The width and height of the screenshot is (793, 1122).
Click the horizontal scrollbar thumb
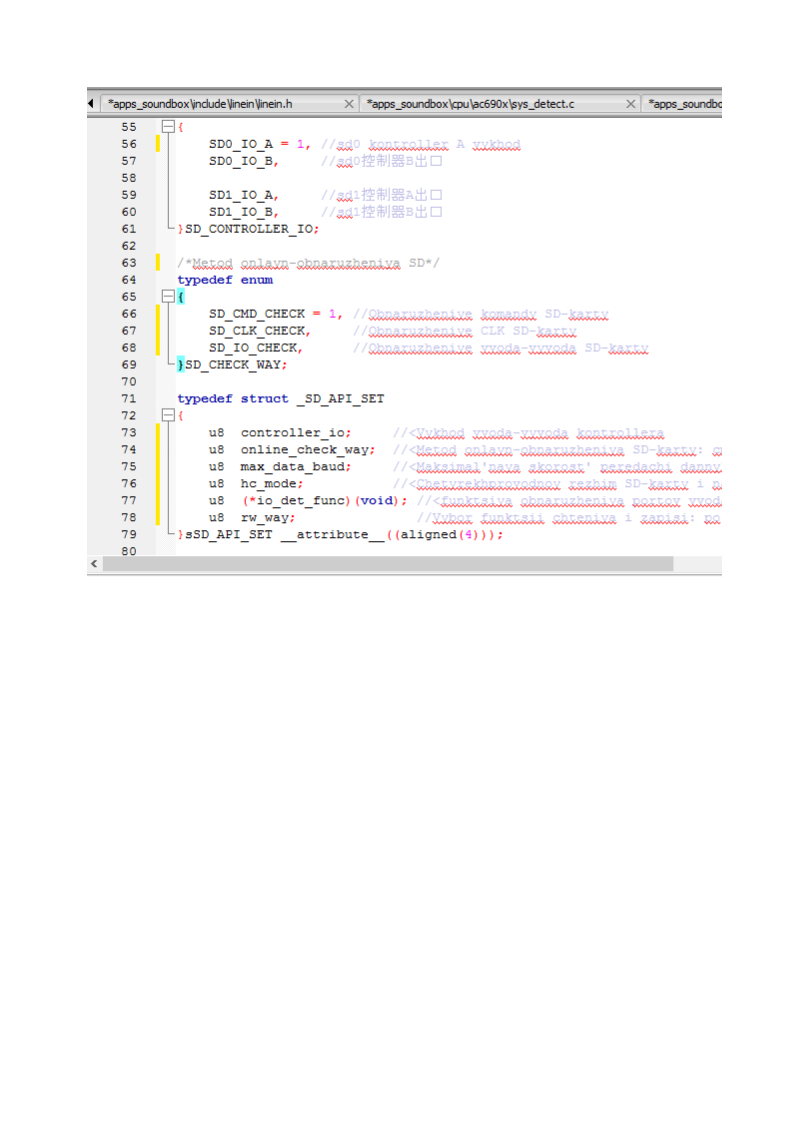(388, 564)
